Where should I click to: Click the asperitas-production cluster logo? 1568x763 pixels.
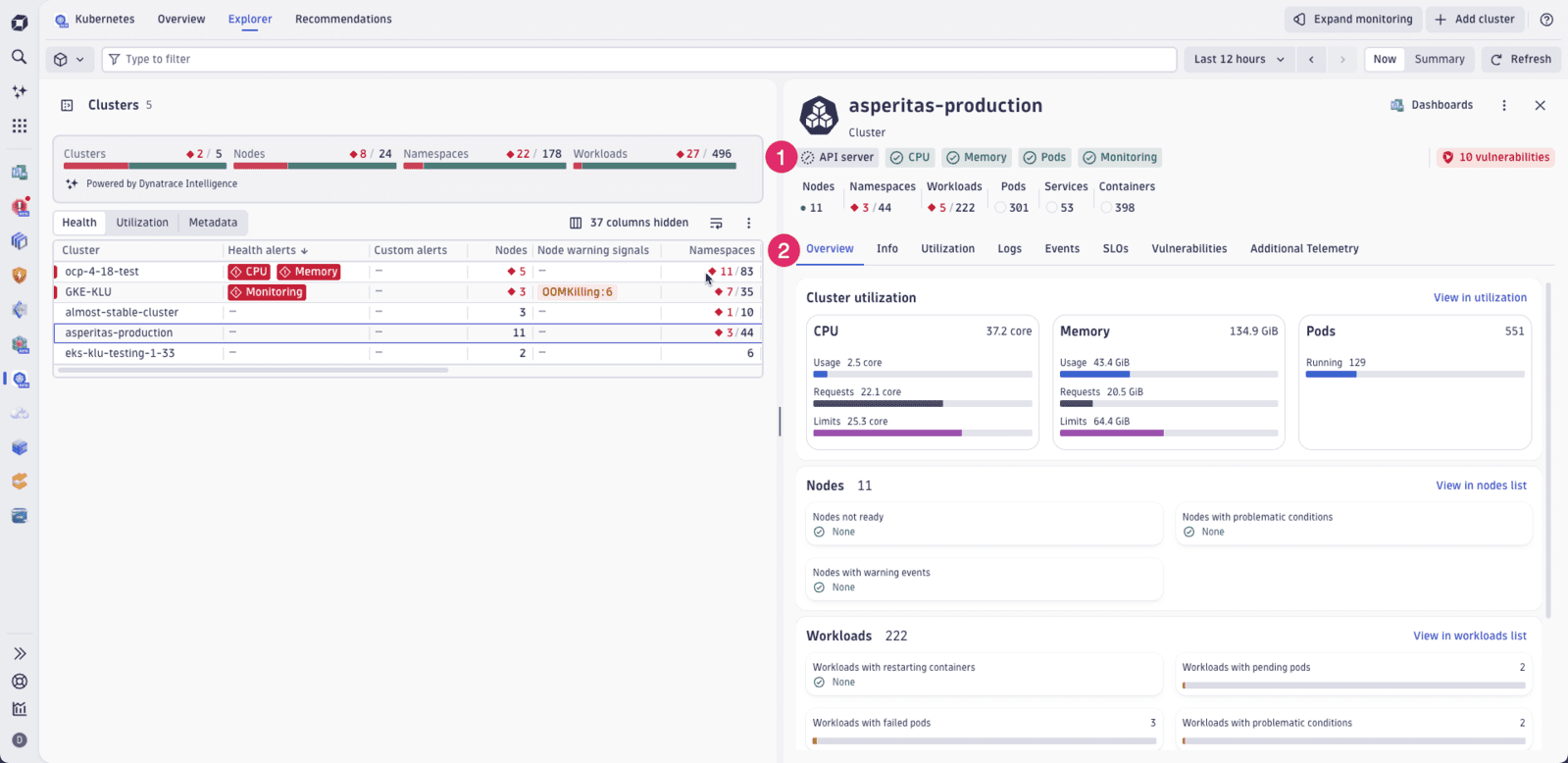[x=819, y=116]
